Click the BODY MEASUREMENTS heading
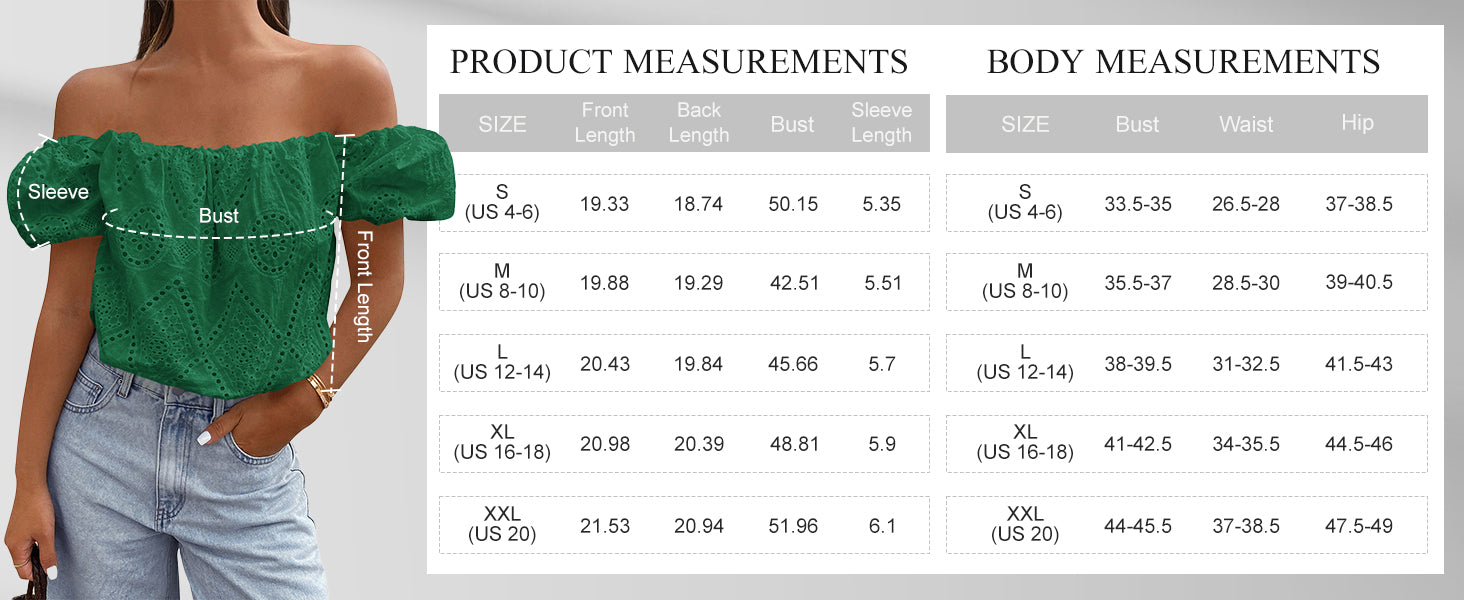1464x600 pixels. click(1183, 62)
